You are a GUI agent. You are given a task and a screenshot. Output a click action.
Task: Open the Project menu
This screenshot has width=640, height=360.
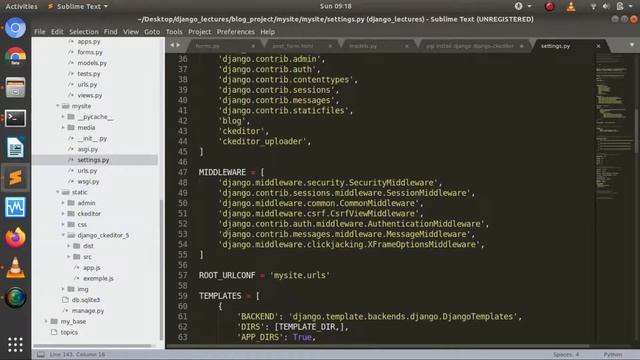200,32
